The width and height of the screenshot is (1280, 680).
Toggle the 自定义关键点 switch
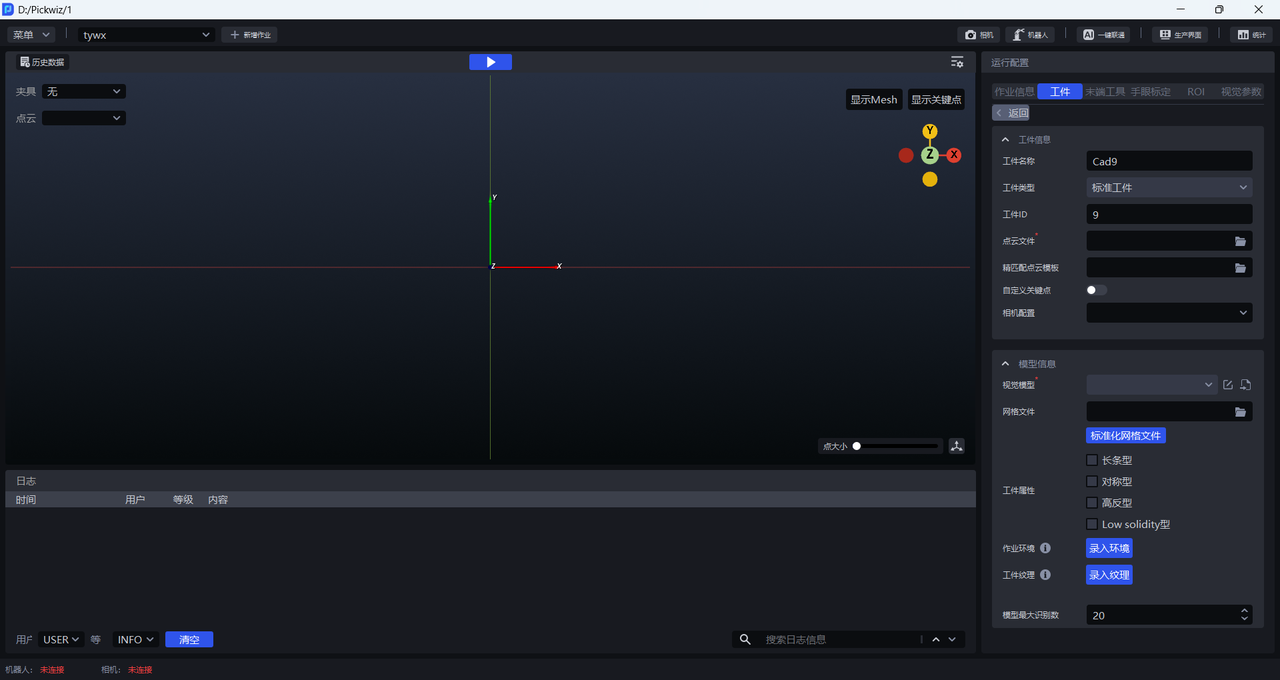click(x=1097, y=290)
